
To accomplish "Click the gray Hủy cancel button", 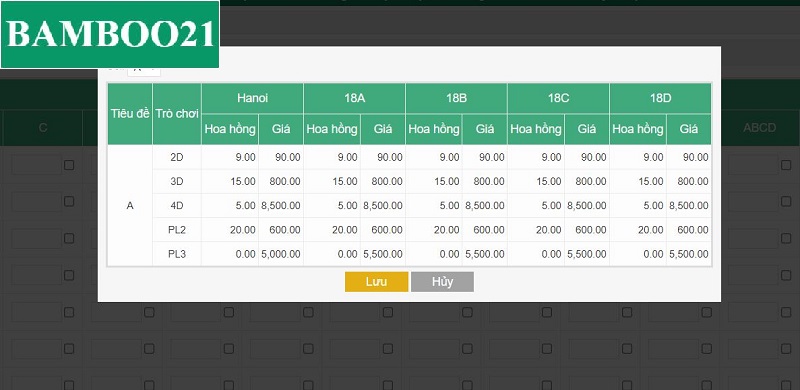I will pos(442,282).
